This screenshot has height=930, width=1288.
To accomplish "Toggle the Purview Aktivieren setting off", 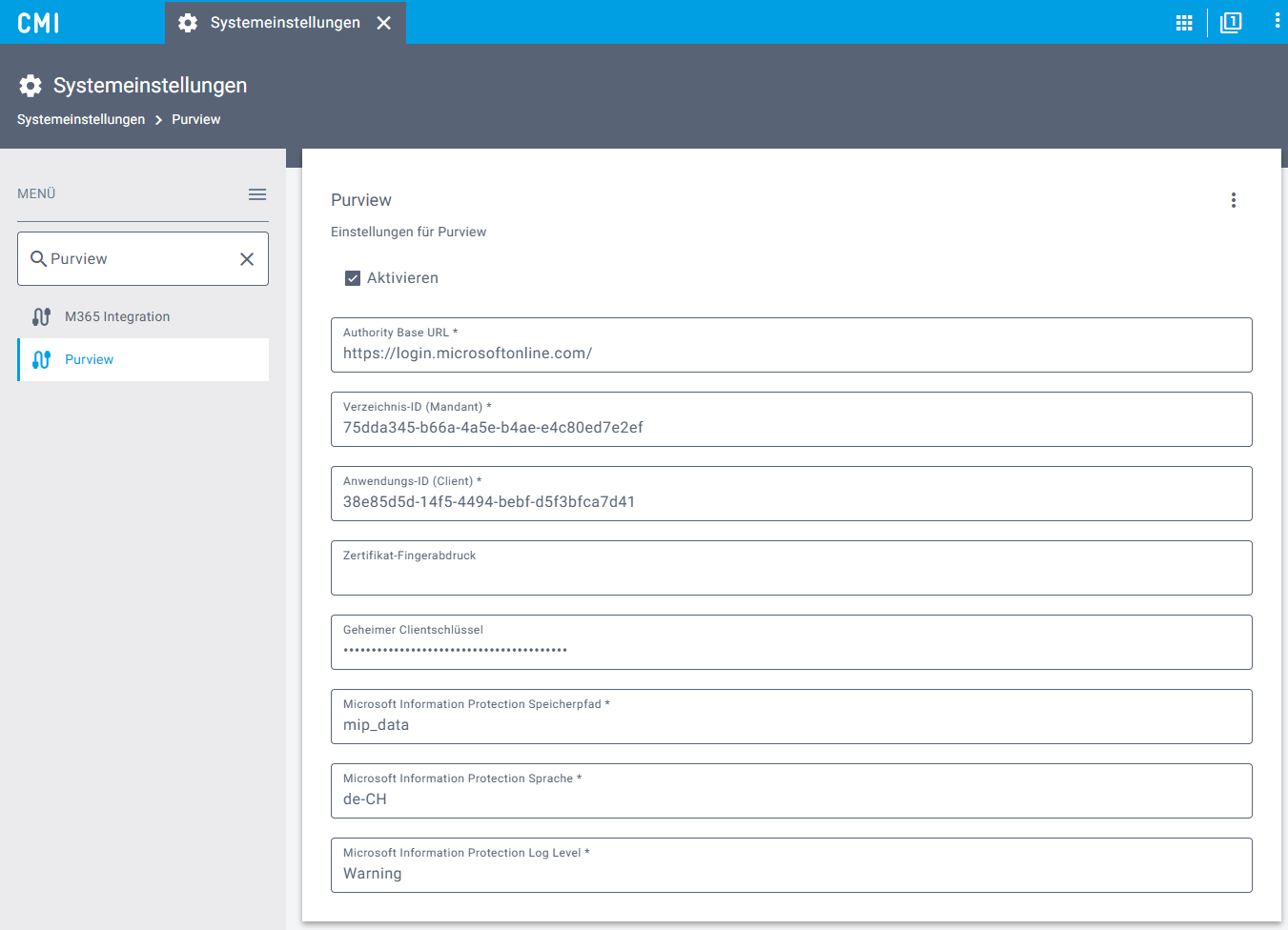I will tap(353, 277).
